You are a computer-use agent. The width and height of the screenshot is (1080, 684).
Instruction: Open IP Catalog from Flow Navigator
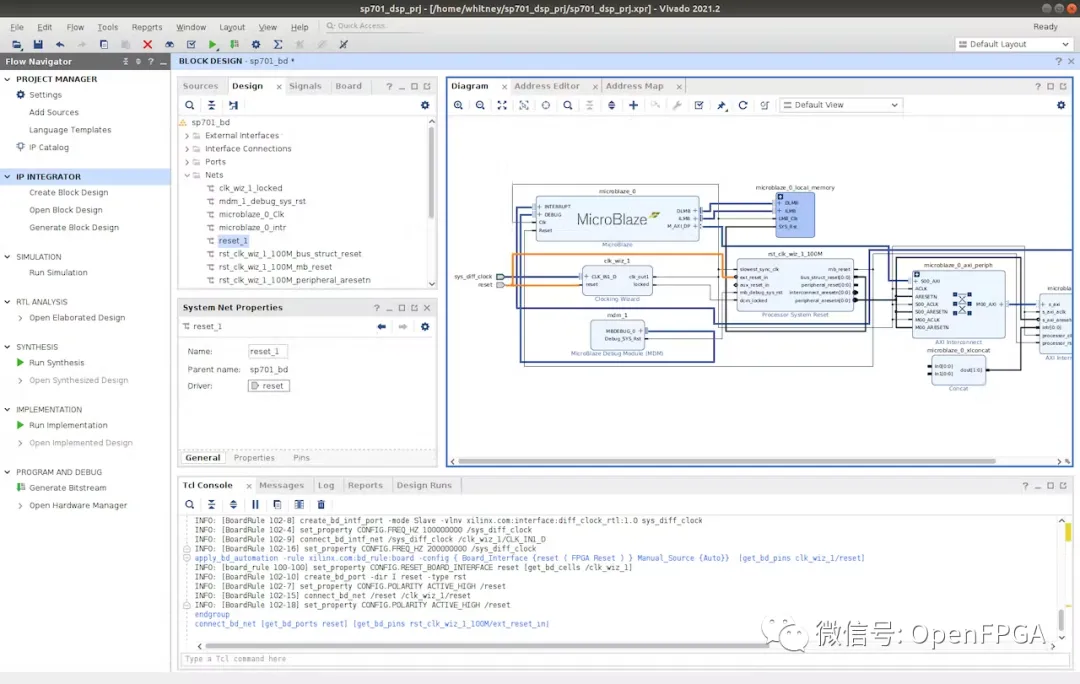click(49, 147)
